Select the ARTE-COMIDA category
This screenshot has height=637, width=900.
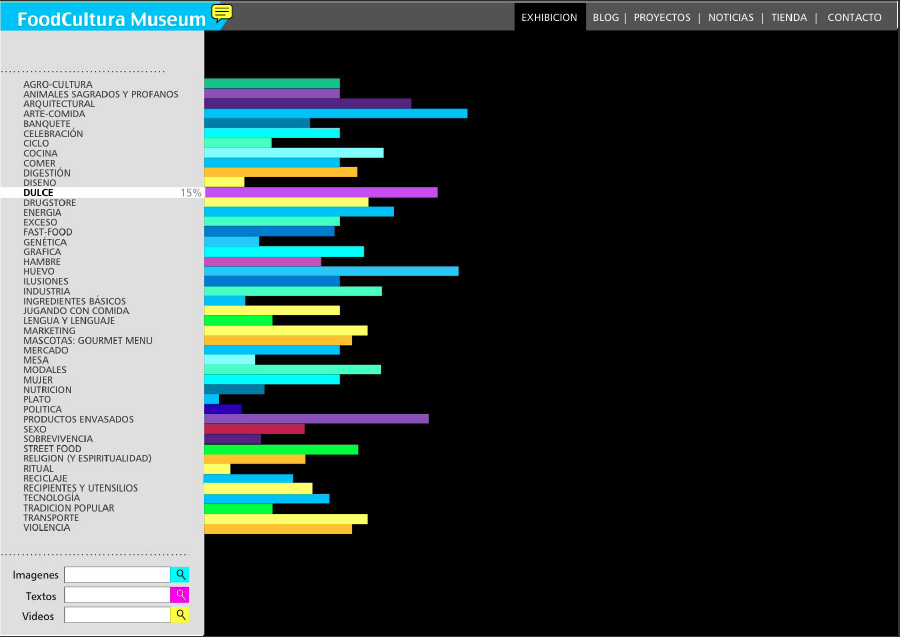point(54,114)
